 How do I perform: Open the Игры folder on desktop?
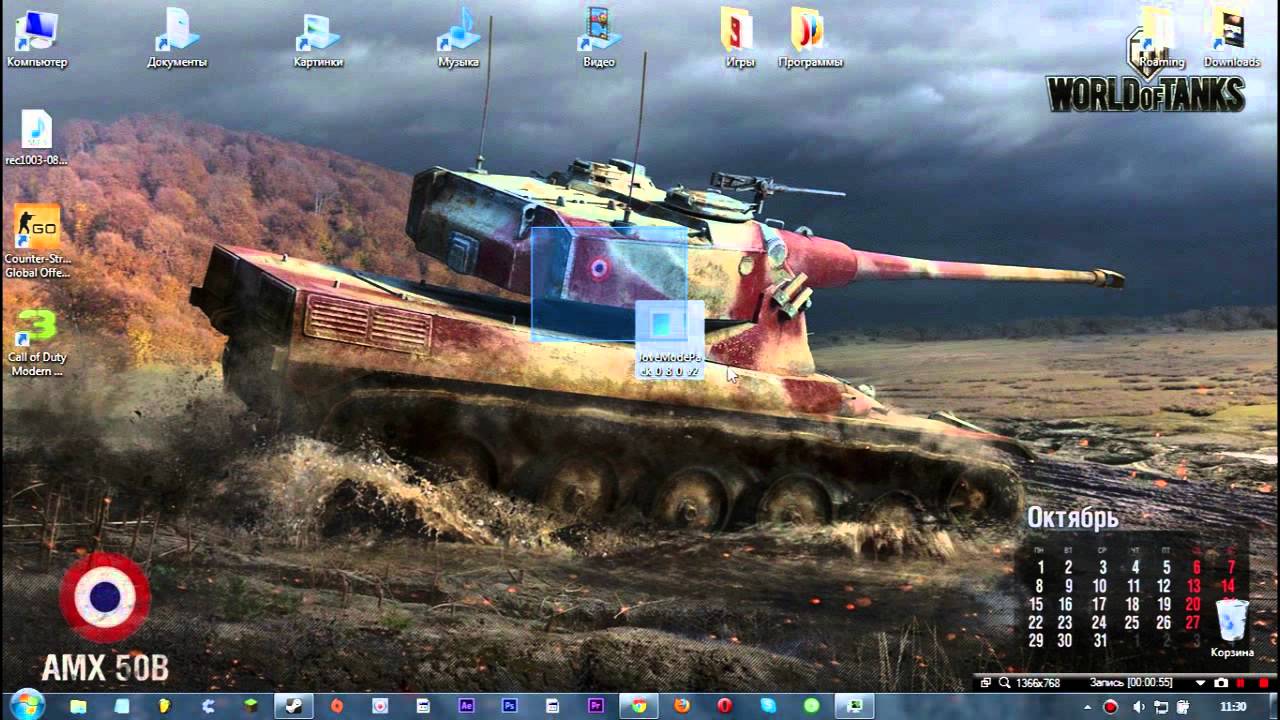click(739, 38)
